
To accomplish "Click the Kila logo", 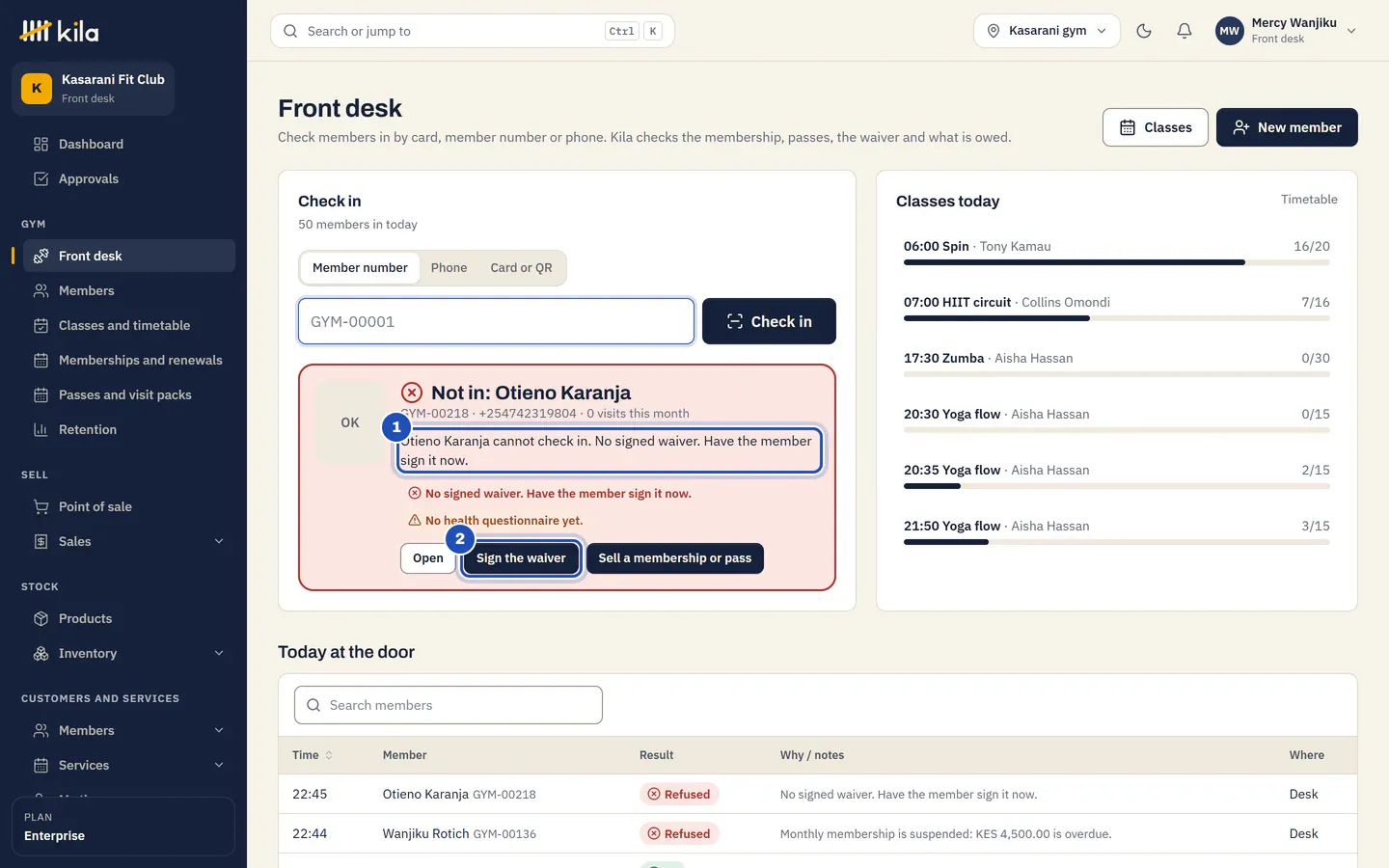I will pos(59,31).
